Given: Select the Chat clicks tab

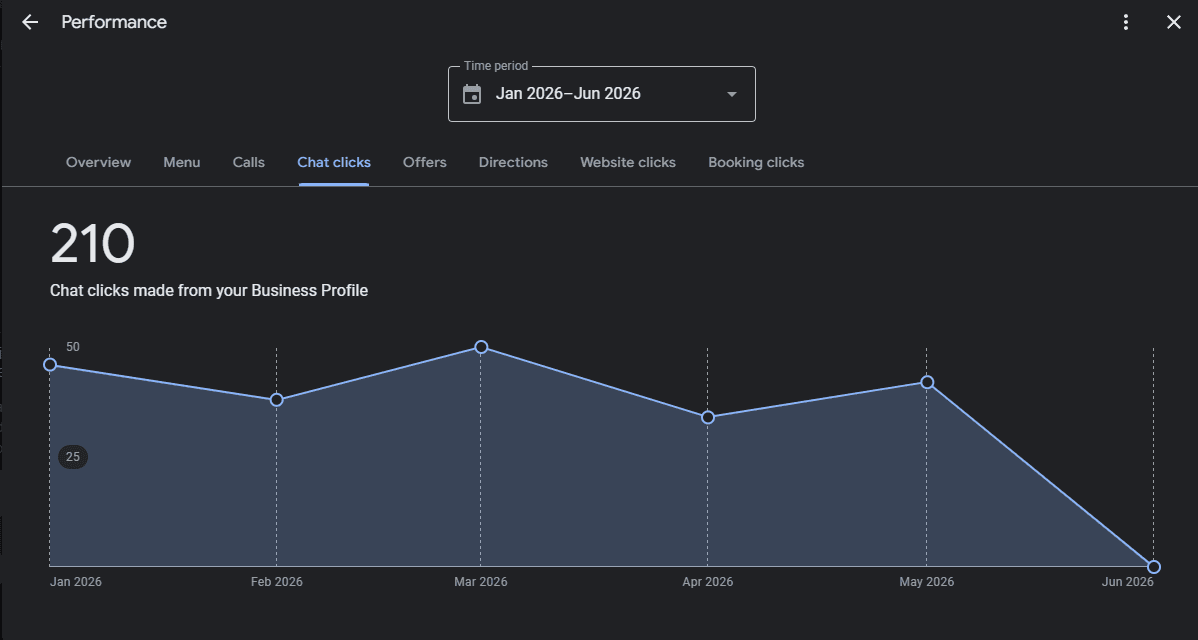Looking at the screenshot, I should coord(334,162).
